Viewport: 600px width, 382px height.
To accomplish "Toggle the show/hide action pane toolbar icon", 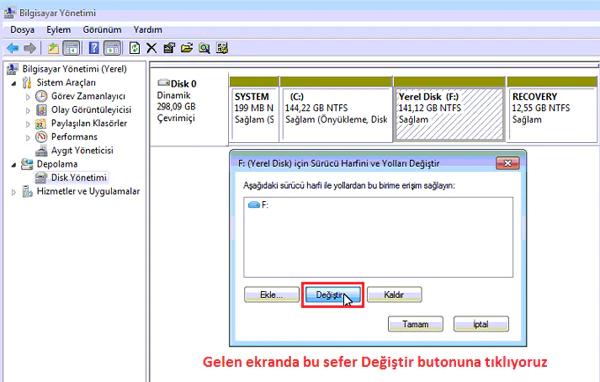I will (112, 48).
